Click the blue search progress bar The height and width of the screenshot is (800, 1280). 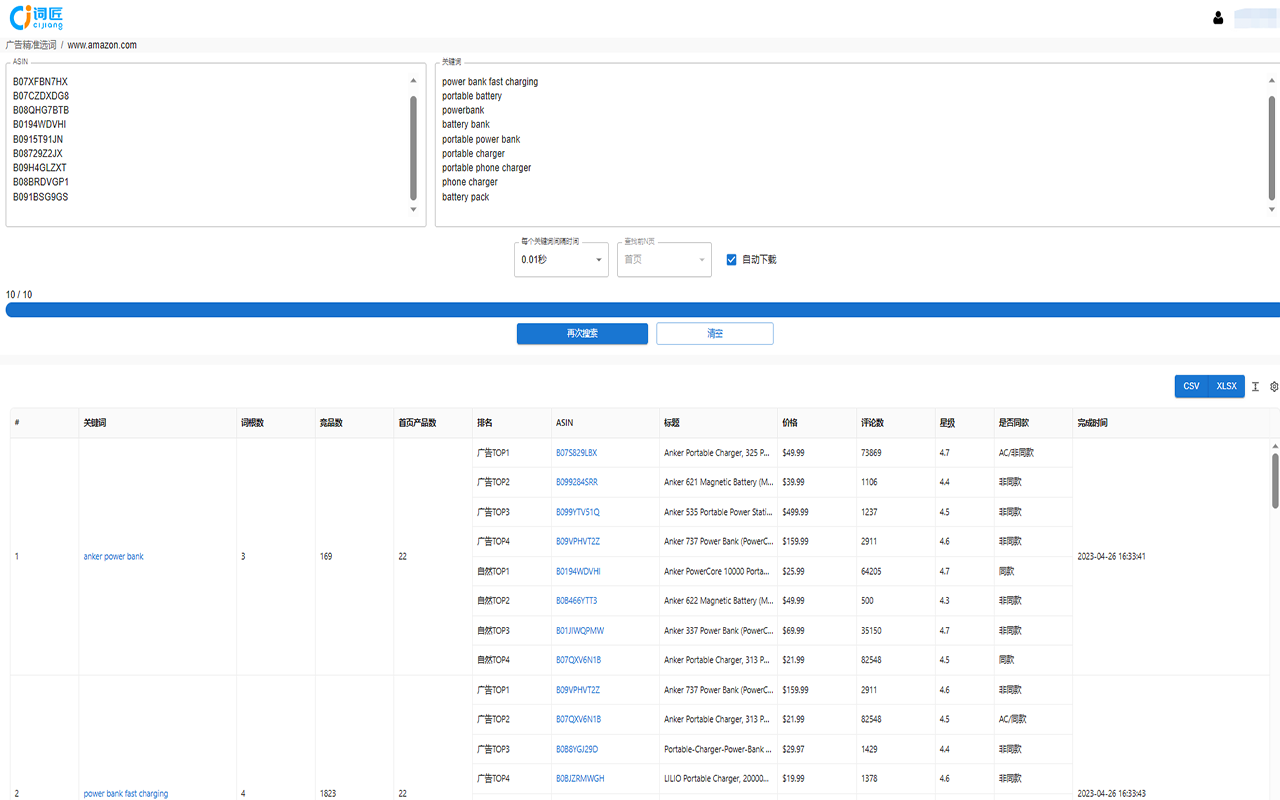640,310
